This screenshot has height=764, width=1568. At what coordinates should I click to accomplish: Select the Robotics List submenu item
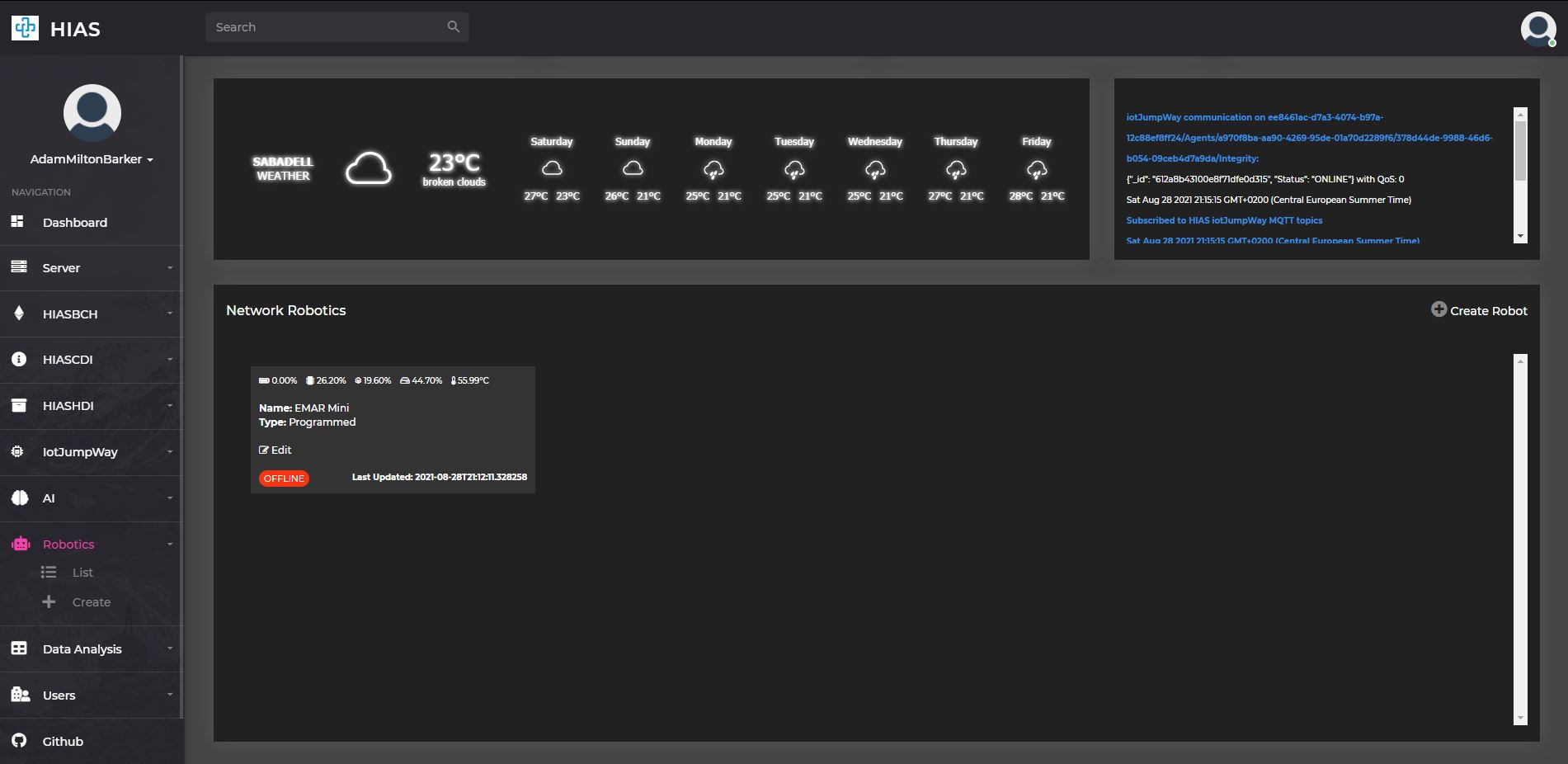[x=82, y=573]
